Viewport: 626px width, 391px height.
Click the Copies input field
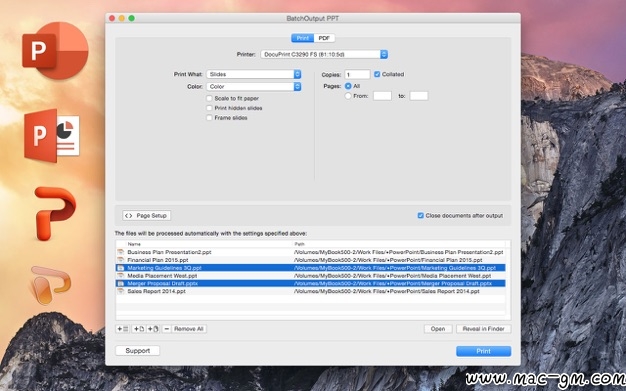tap(357, 74)
